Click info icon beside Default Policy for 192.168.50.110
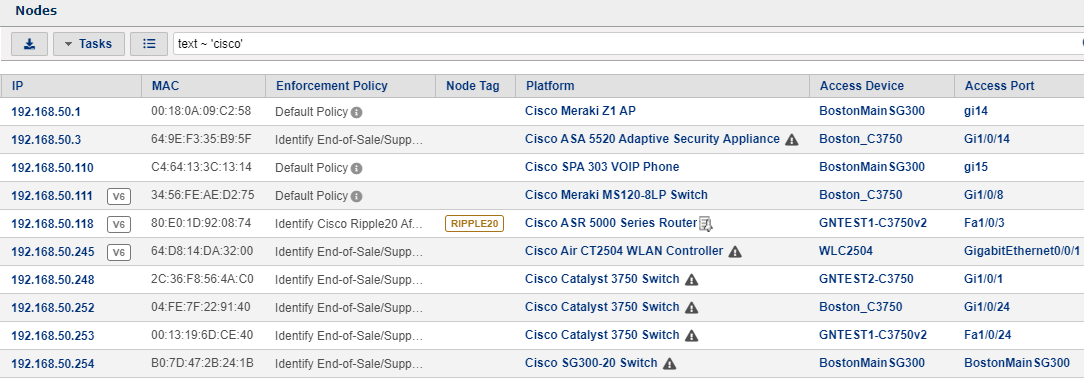This screenshot has width=1084, height=378. point(356,168)
